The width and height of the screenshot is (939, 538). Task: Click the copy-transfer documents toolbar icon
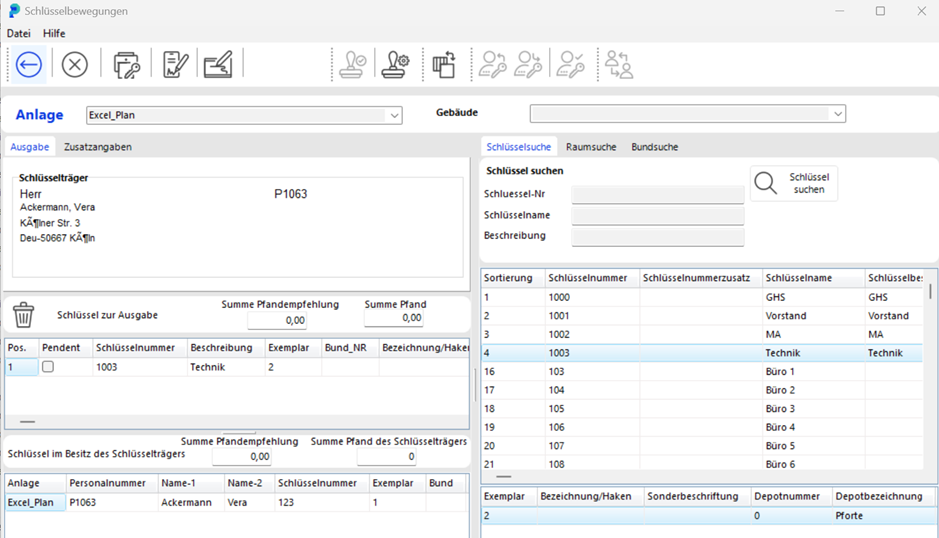444,65
